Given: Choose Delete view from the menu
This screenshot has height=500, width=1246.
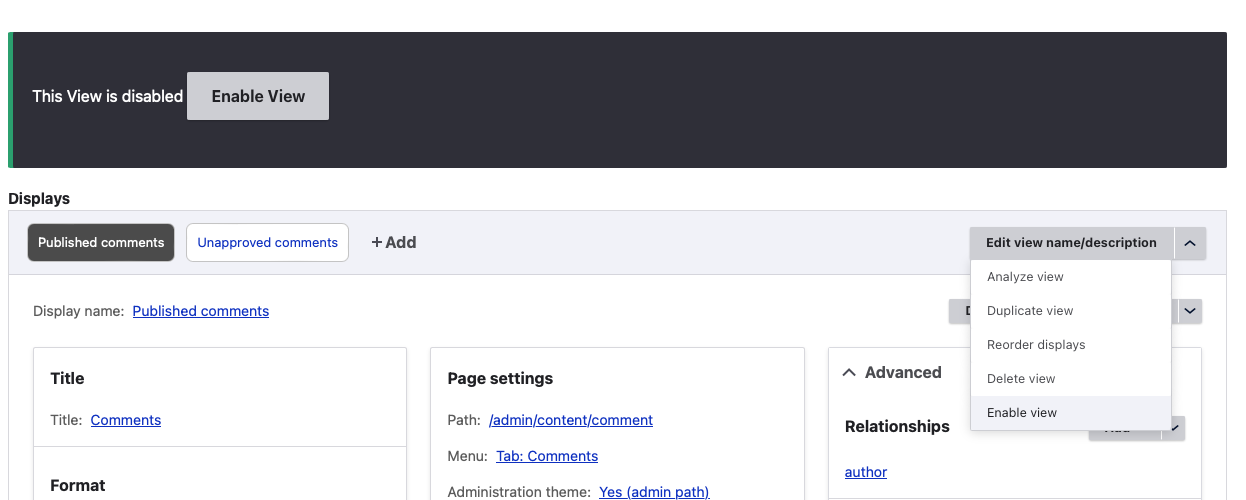Looking at the screenshot, I should click(x=1021, y=379).
